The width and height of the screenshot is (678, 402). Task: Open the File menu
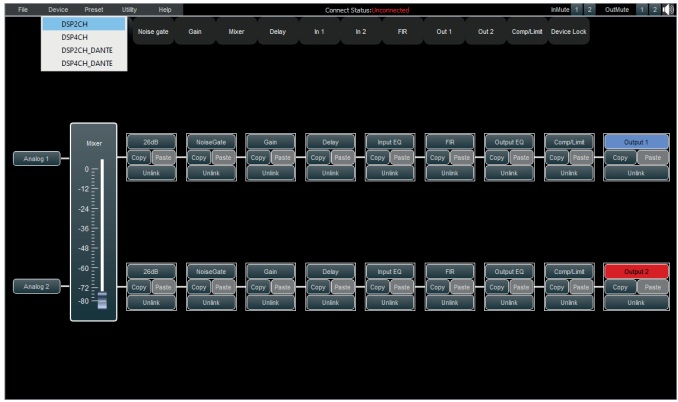pyautogui.click(x=23, y=9)
